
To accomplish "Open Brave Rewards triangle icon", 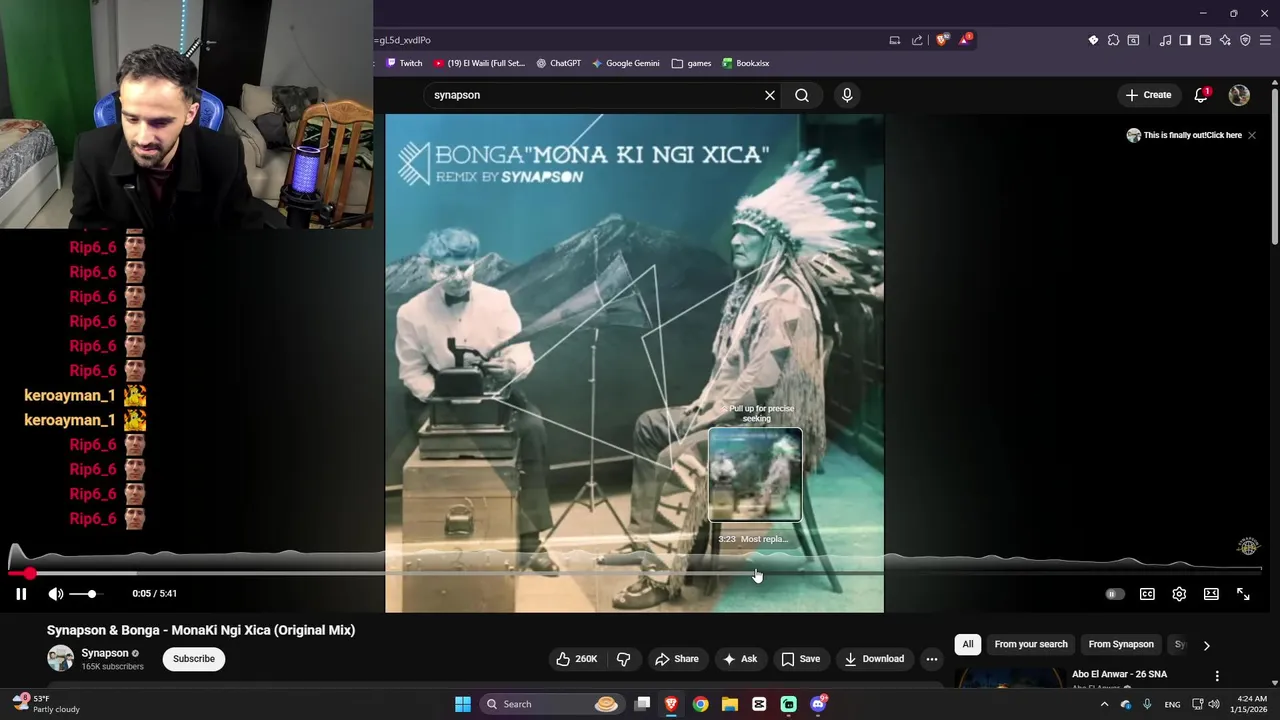I will (x=965, y=40).
